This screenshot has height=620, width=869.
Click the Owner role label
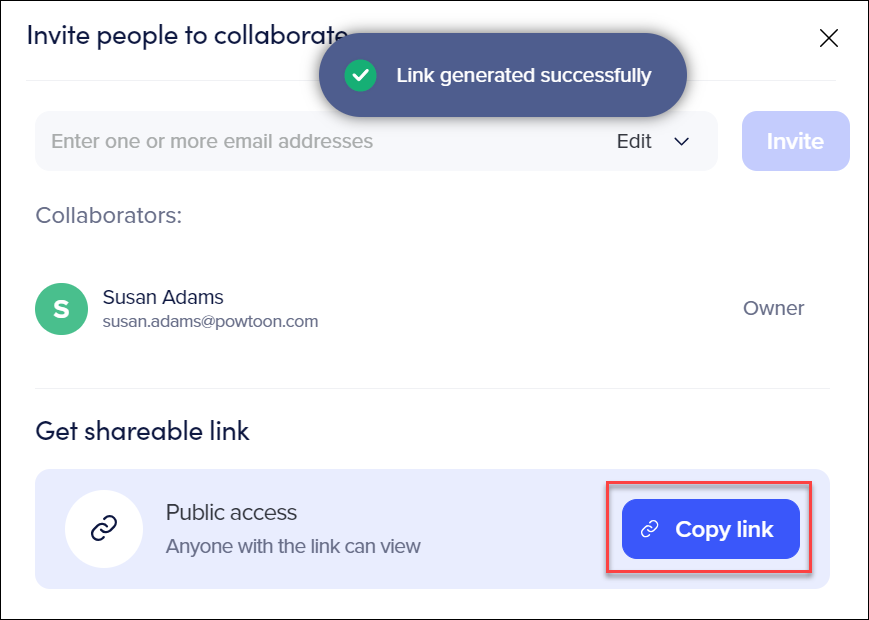tap(773, 308)
